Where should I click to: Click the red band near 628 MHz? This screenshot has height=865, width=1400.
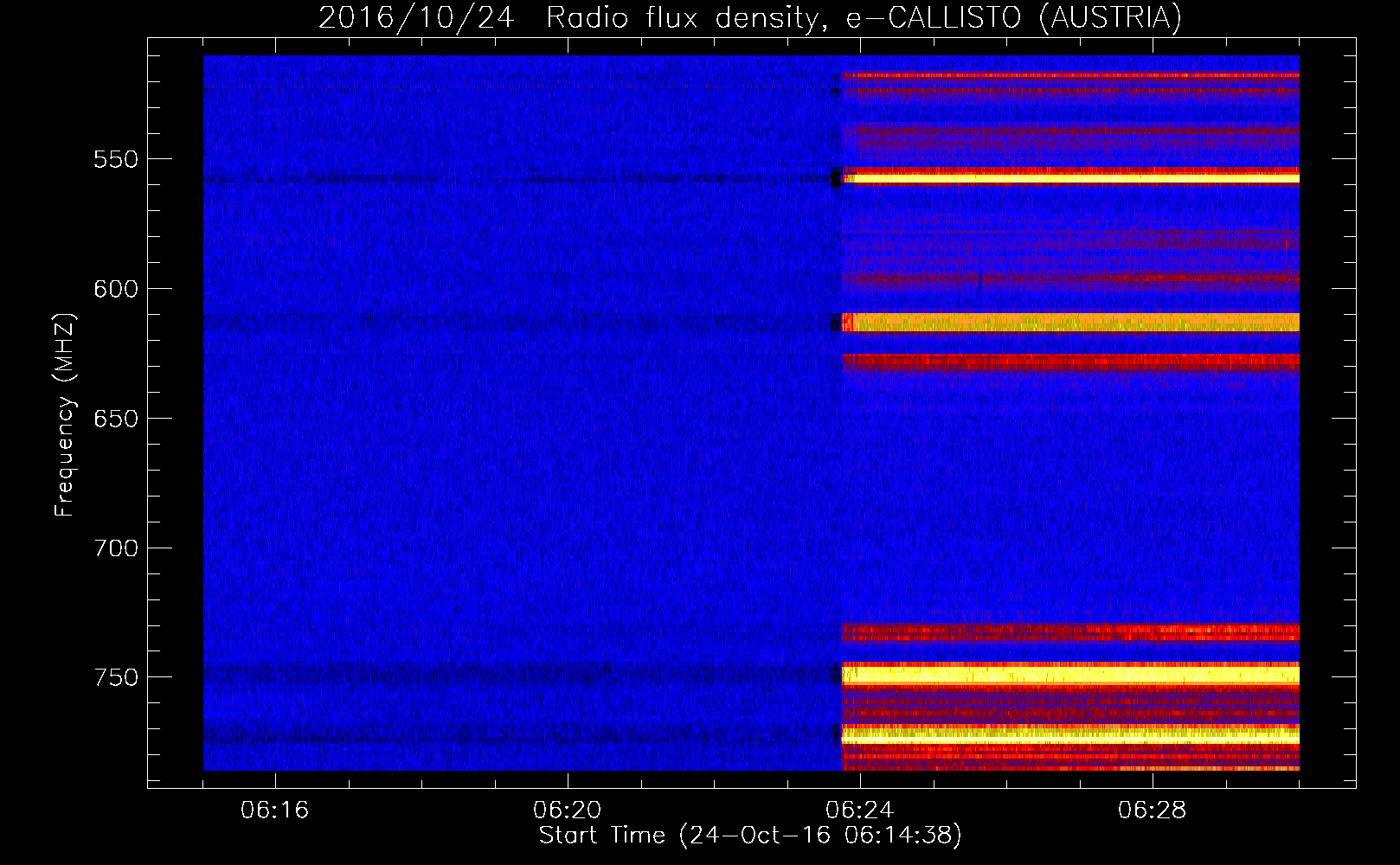1071,362
